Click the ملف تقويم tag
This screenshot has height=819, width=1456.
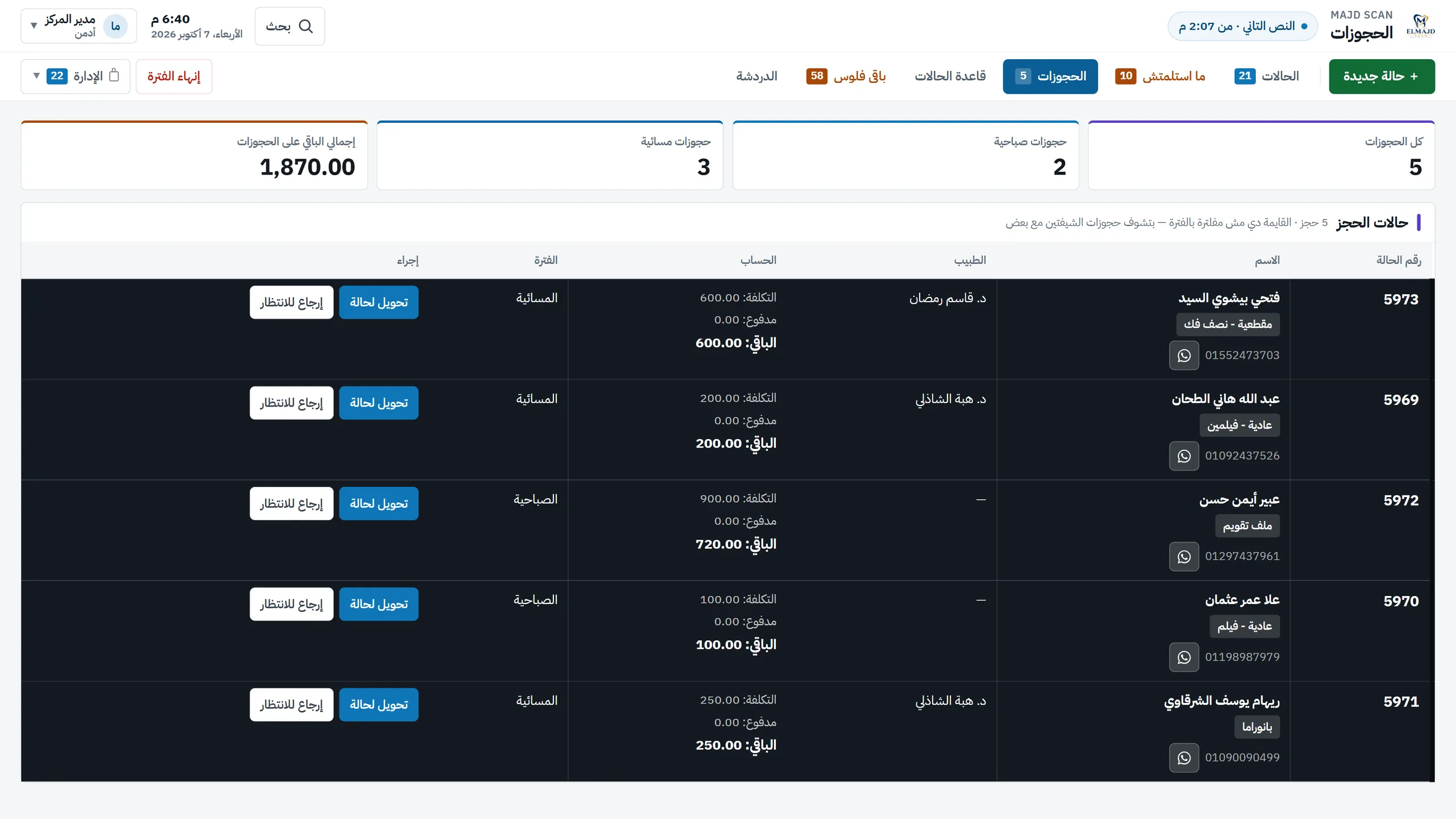1247,526
